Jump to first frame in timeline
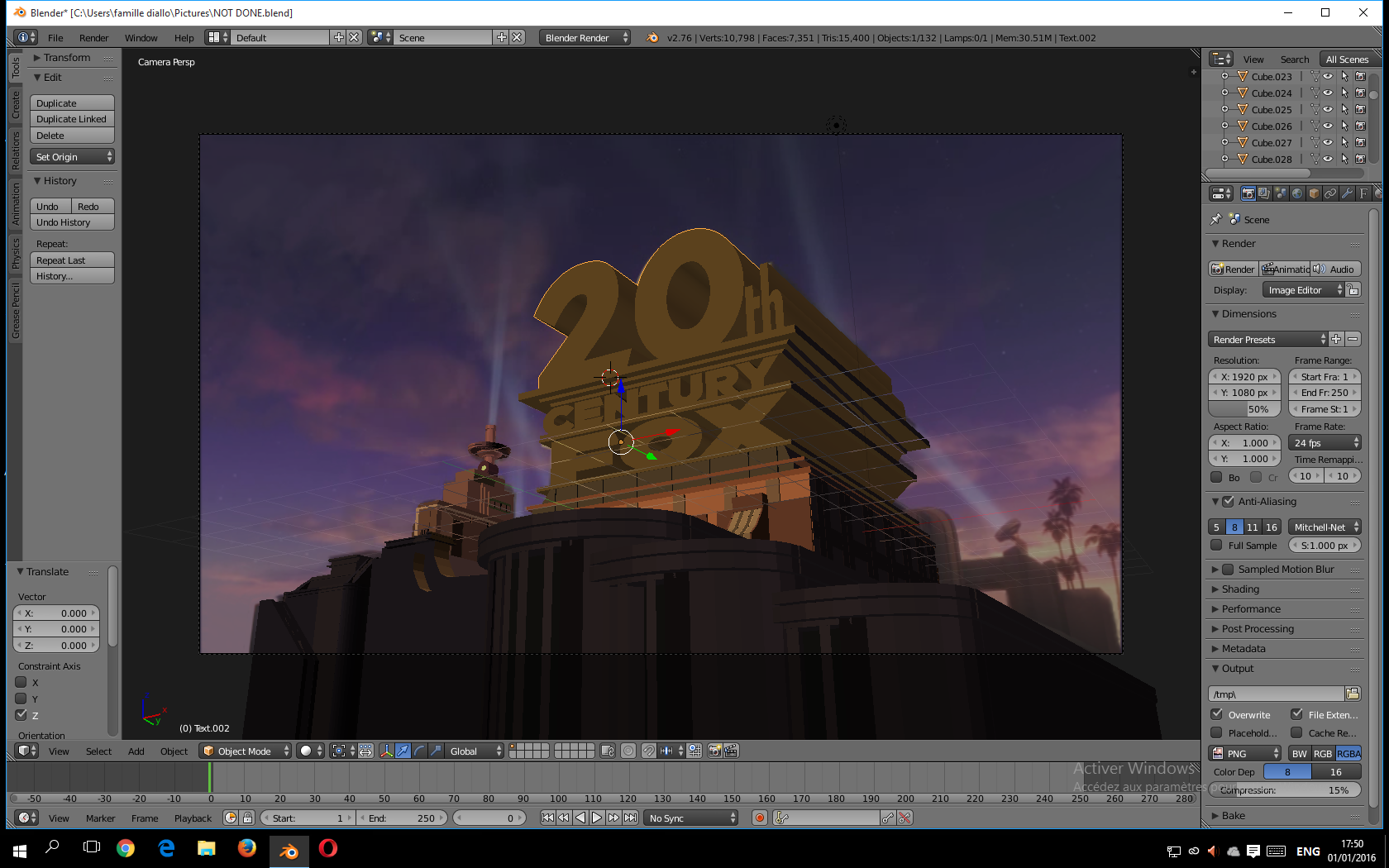Viewport: 1389px width, 868px height. click(547, 818)
